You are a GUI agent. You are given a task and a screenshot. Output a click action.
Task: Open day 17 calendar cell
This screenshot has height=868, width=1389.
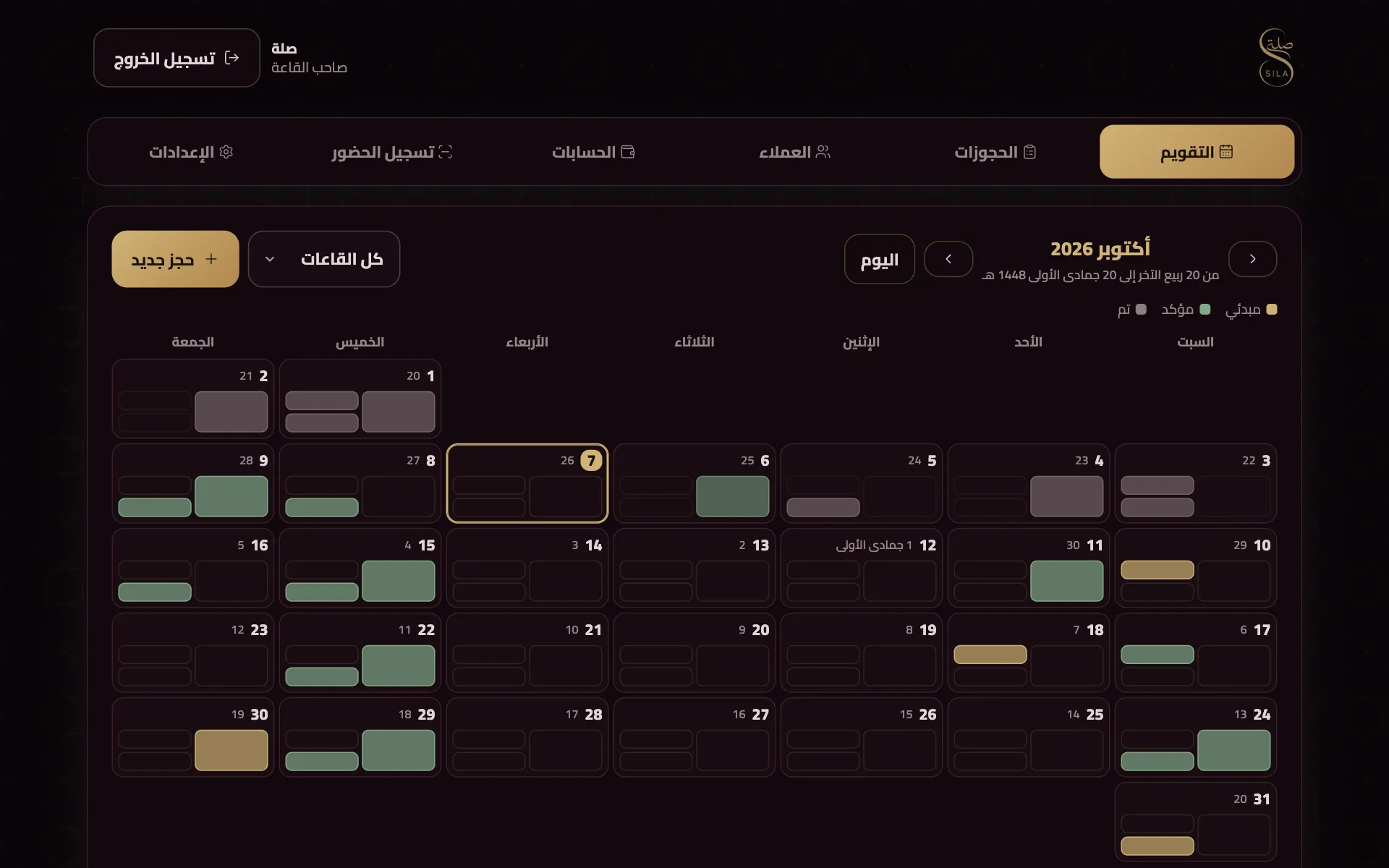pos(1196,652)
